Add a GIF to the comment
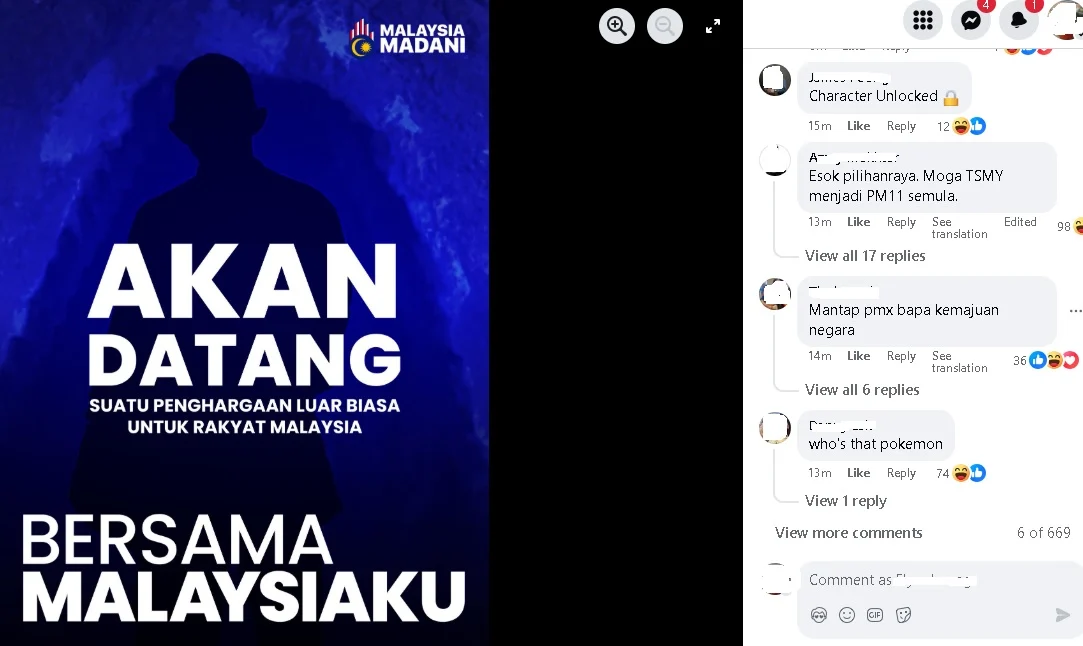The width and height of the screenshot is (1083, 646). (x=875, y=615)
